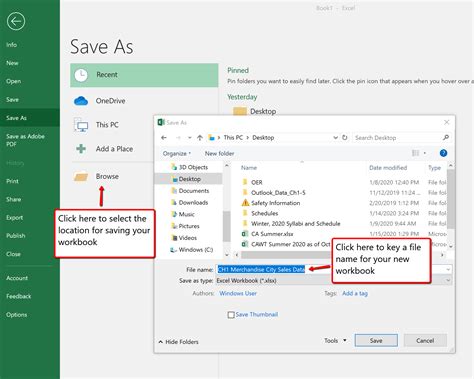Viewport: 474px width, 379px height.
Task: Open the Save as type dropdown
Action: coord(448,281)
